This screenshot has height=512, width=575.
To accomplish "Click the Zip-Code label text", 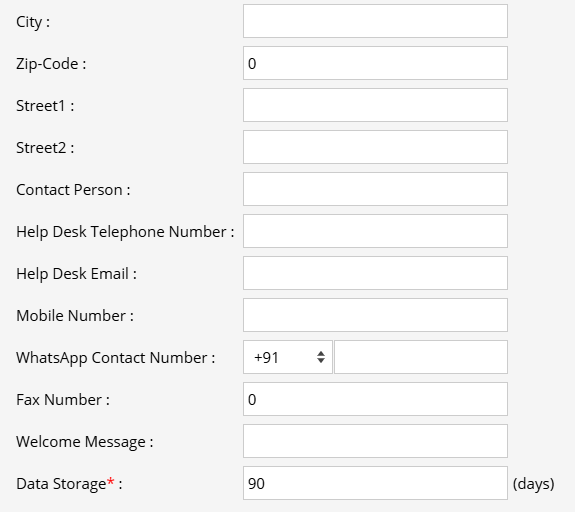I will coord(51,64).
